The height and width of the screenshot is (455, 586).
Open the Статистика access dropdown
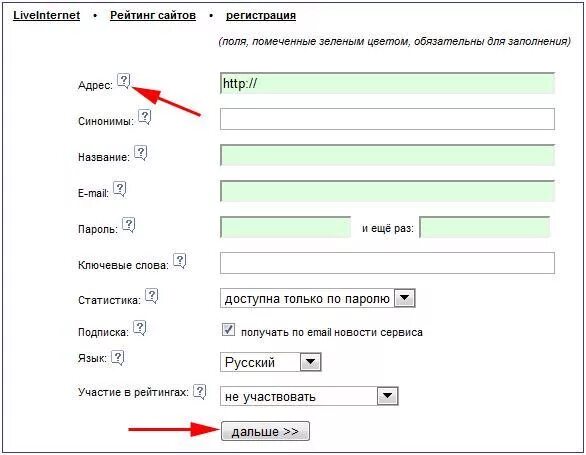(318, 298)
